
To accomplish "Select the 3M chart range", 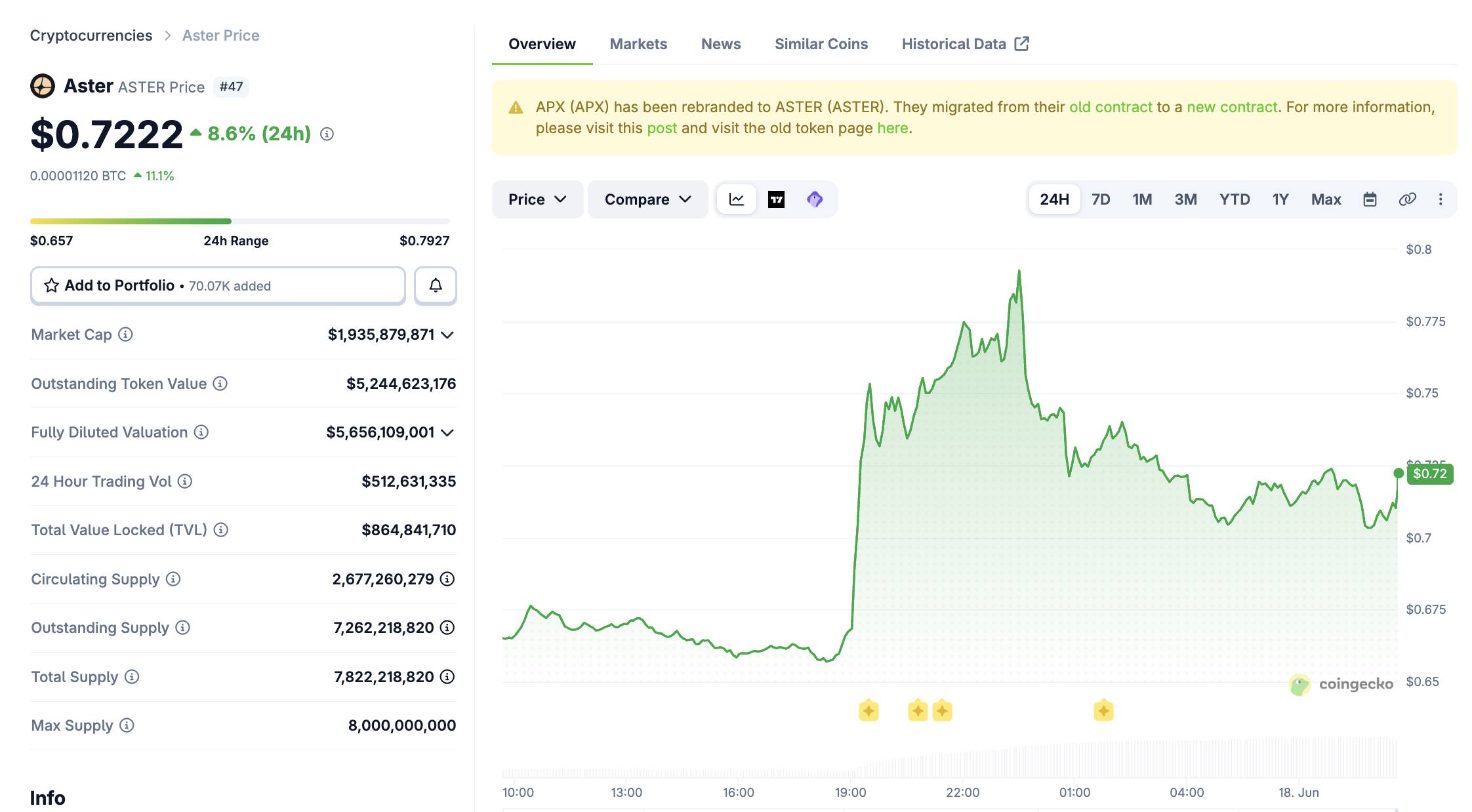I will [1185, 199].
